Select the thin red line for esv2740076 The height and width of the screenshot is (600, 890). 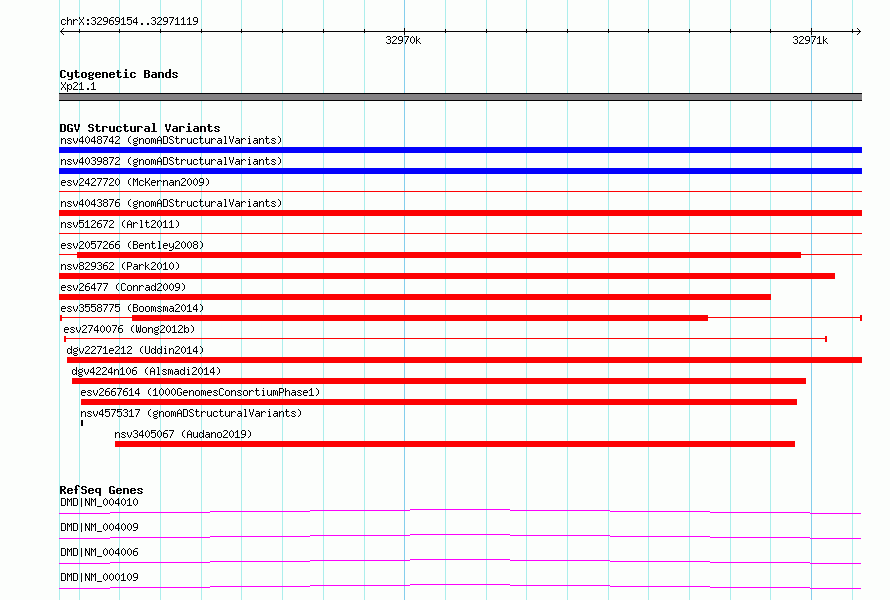(446, 339)
